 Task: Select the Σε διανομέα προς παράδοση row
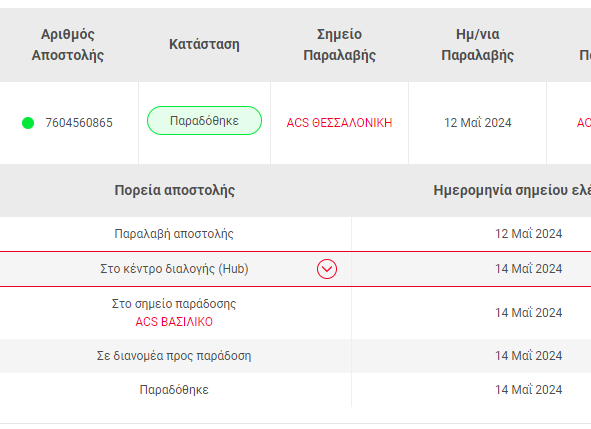[296, 356]
